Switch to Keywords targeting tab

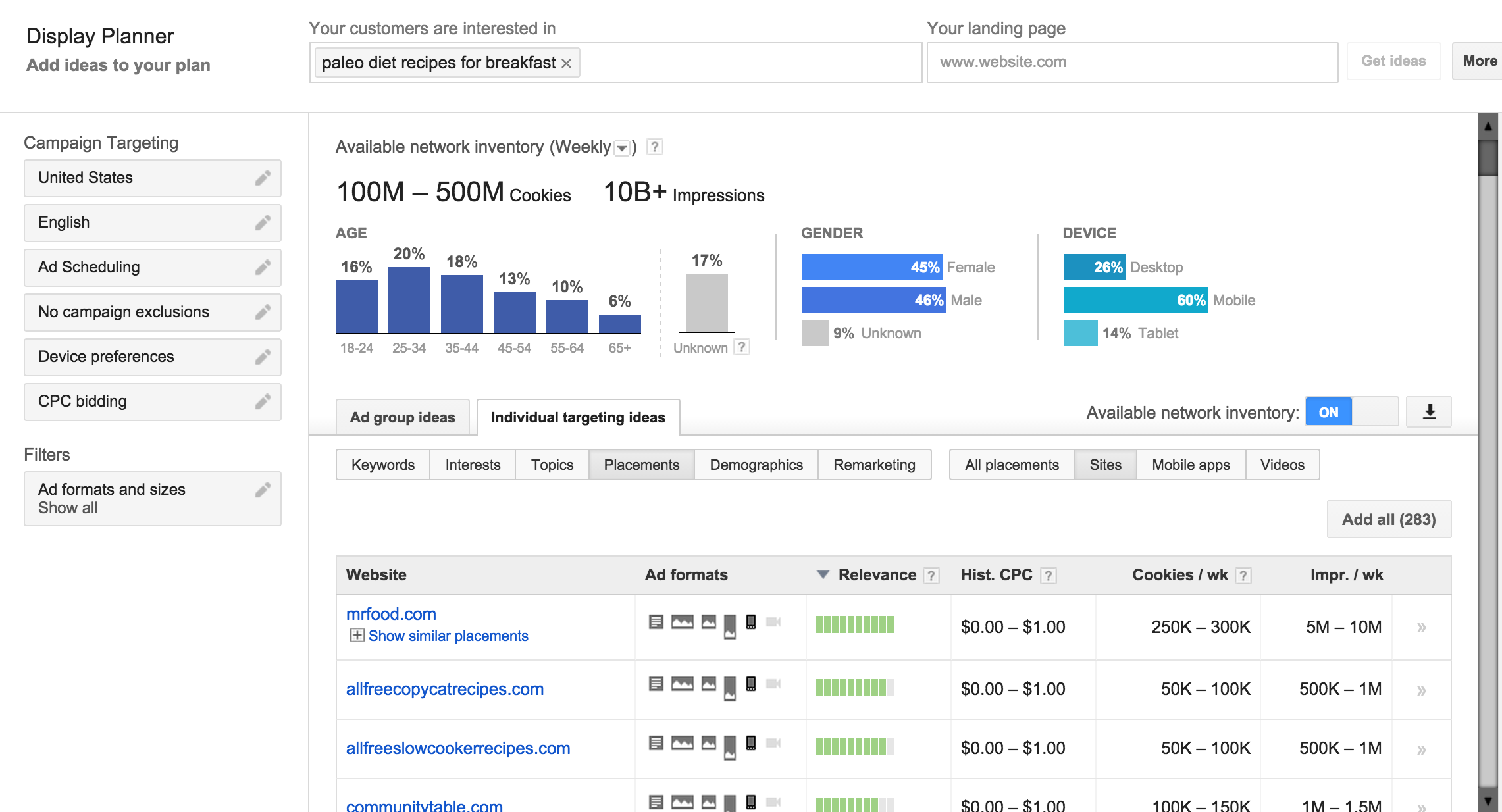pyautogui.click(x=383, y=465)
